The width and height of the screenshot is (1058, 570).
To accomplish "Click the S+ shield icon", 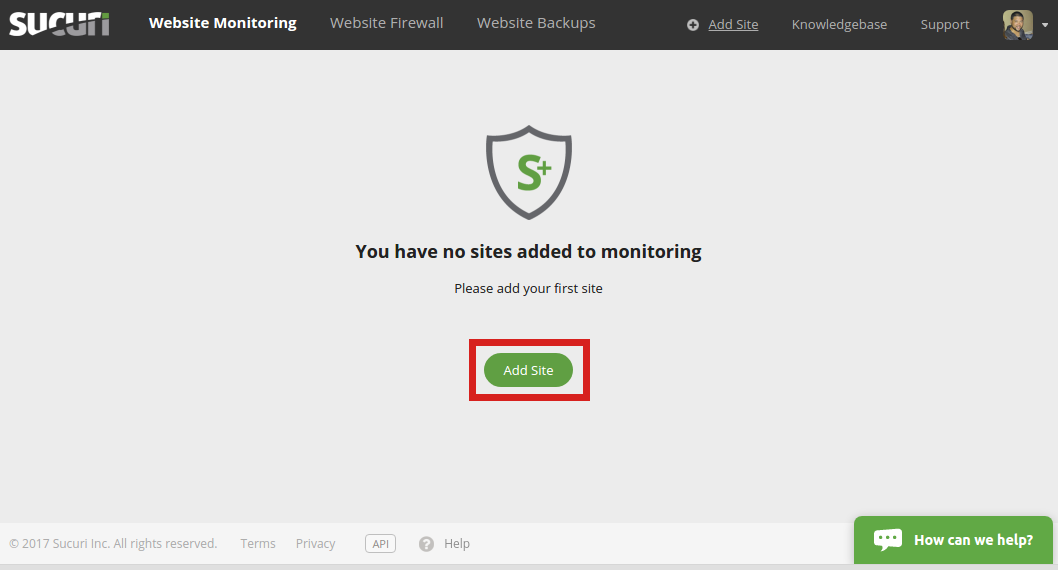I will [x=529, y=172].
